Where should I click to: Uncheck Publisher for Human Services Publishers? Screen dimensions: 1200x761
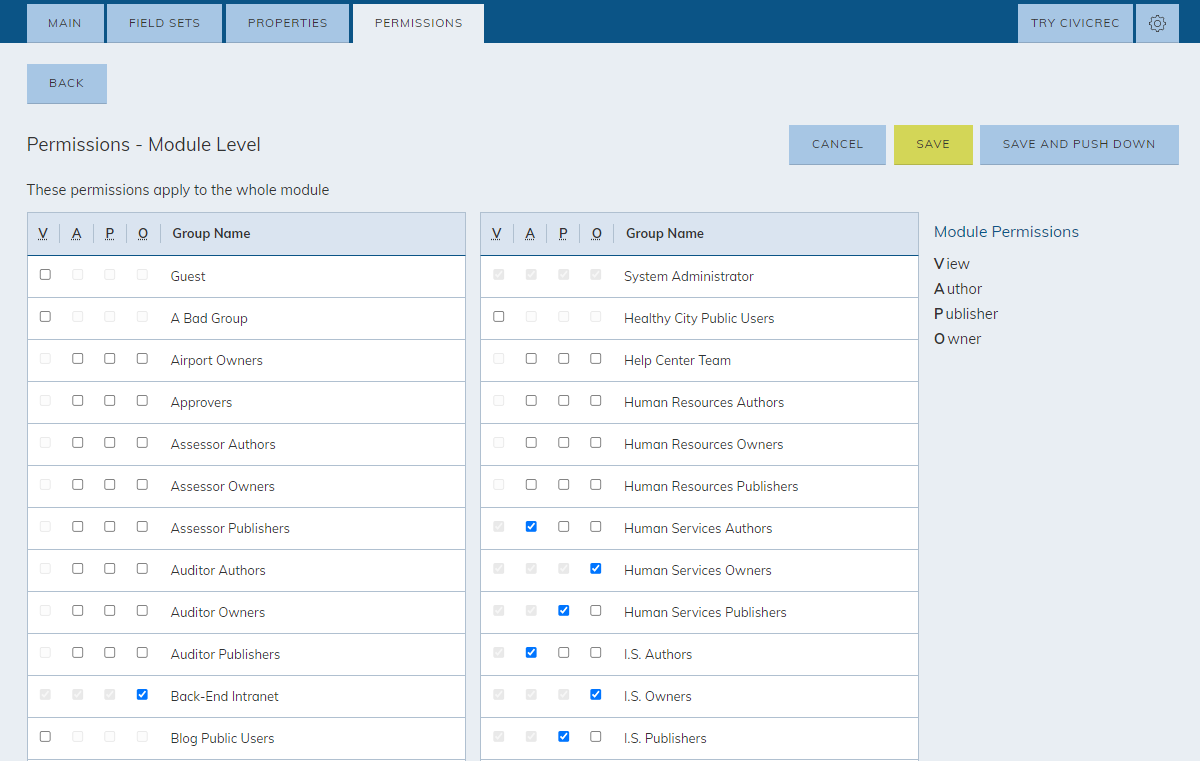[x=564, y=611]
